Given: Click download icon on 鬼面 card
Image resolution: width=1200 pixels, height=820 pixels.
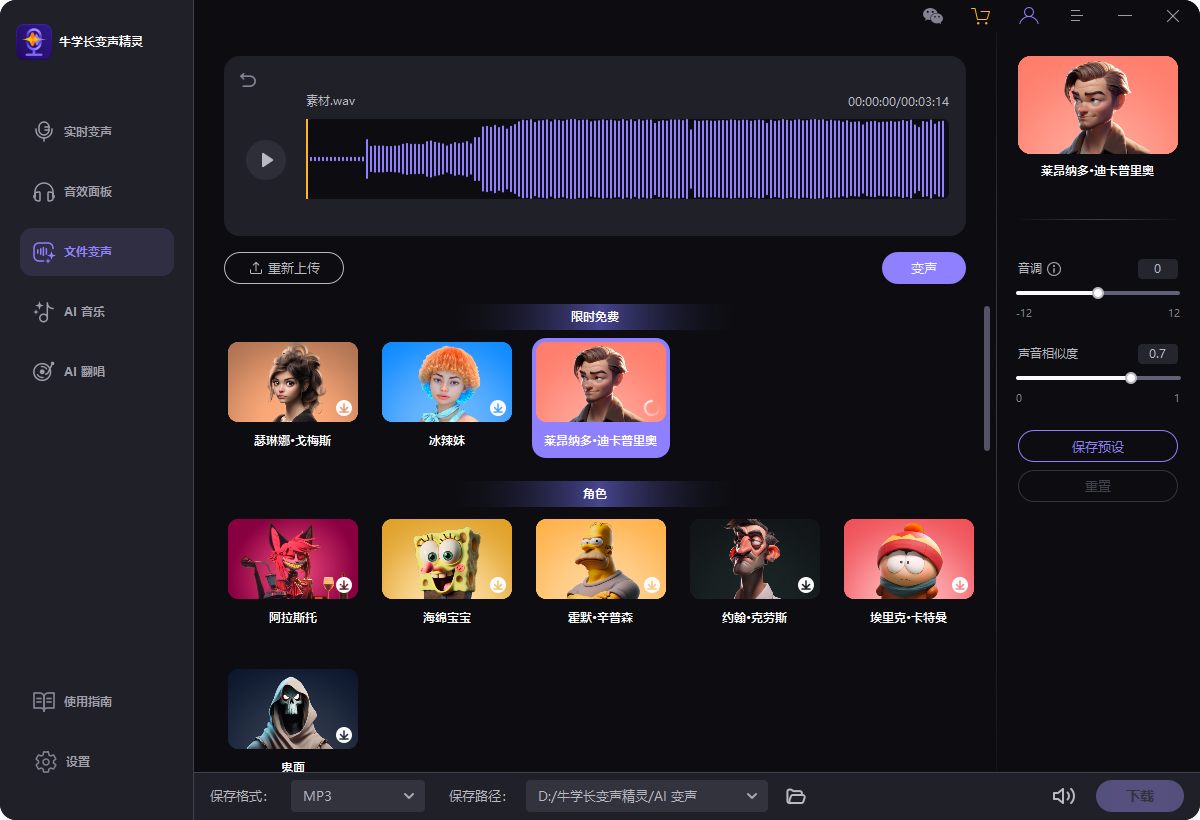Looking at the screenshot, I should pos(344,735).
